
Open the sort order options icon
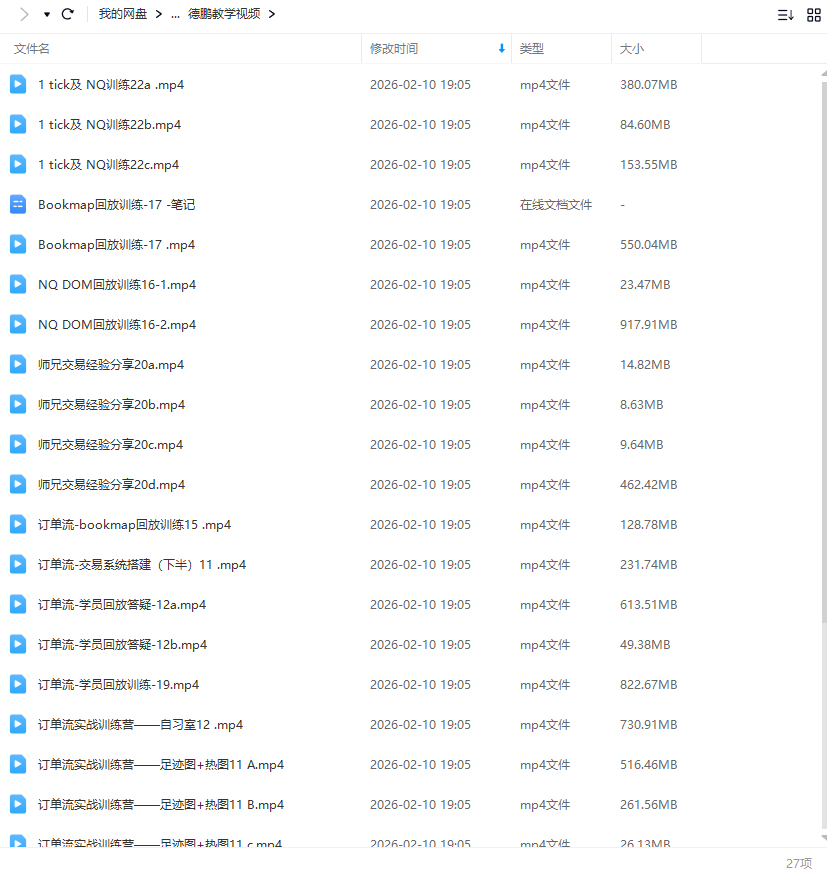tap(785, 14)
